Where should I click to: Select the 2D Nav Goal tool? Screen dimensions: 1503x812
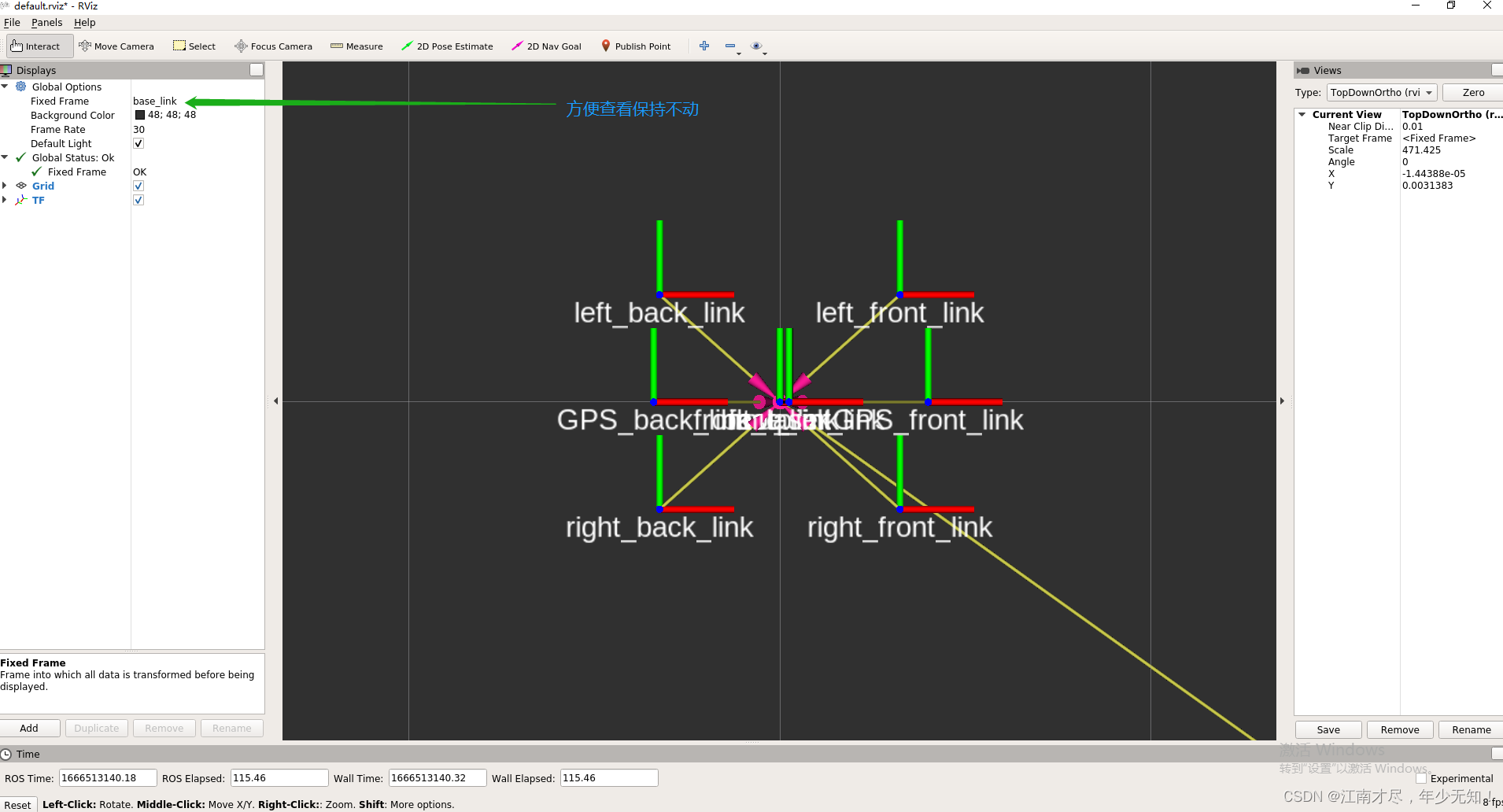(x=546, y=46)
